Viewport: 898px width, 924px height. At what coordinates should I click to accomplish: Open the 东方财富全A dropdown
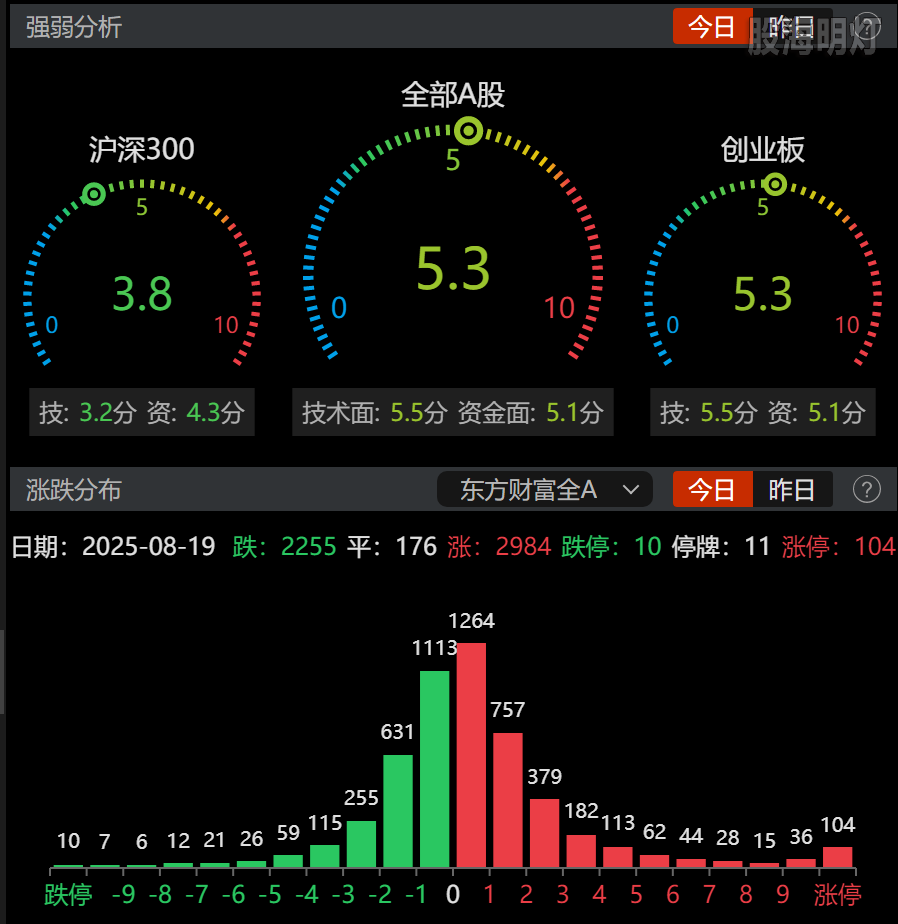click(544, 489)
